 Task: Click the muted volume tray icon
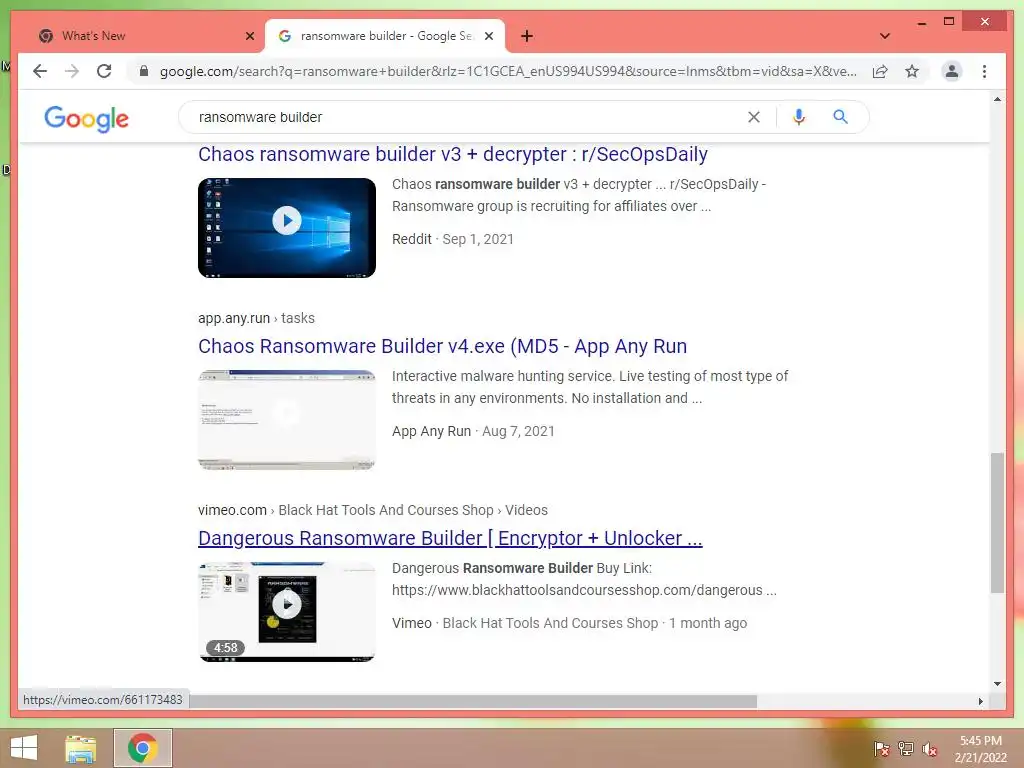pyautogui.click(x=930, y=749)
